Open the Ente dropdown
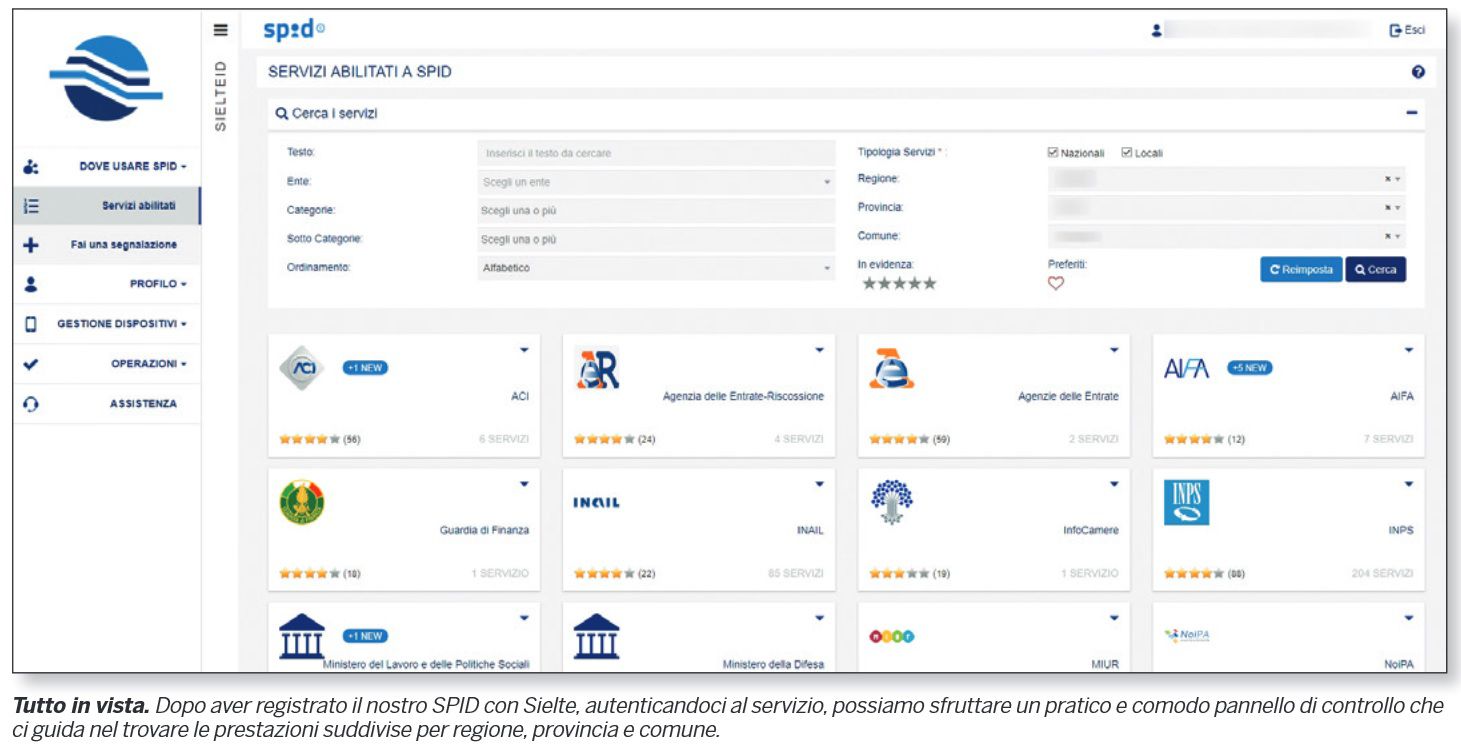The height and width of the screenshot is (748, 1461). pos(656,182)
